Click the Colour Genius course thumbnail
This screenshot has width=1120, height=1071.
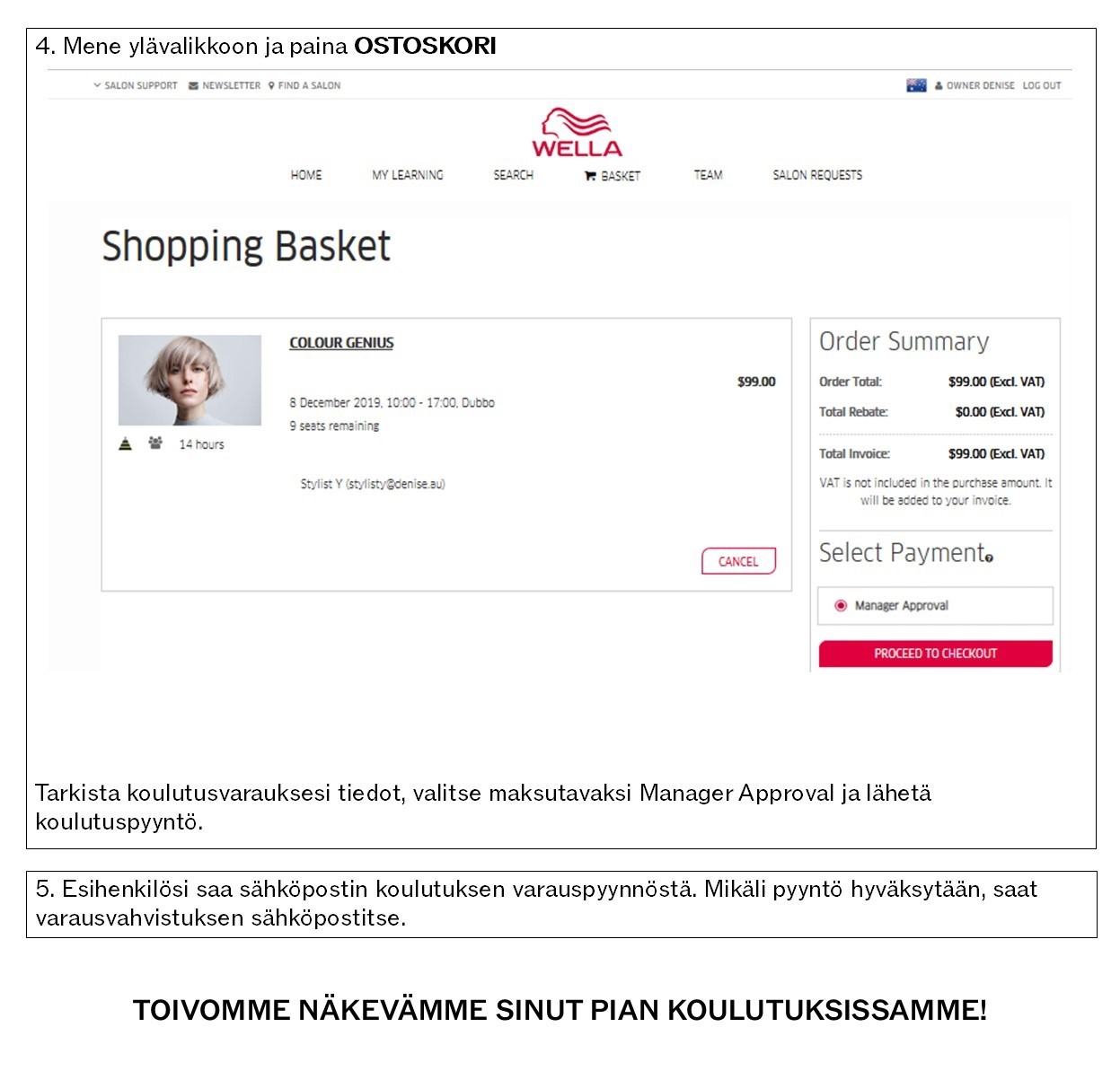click(190, 381)
